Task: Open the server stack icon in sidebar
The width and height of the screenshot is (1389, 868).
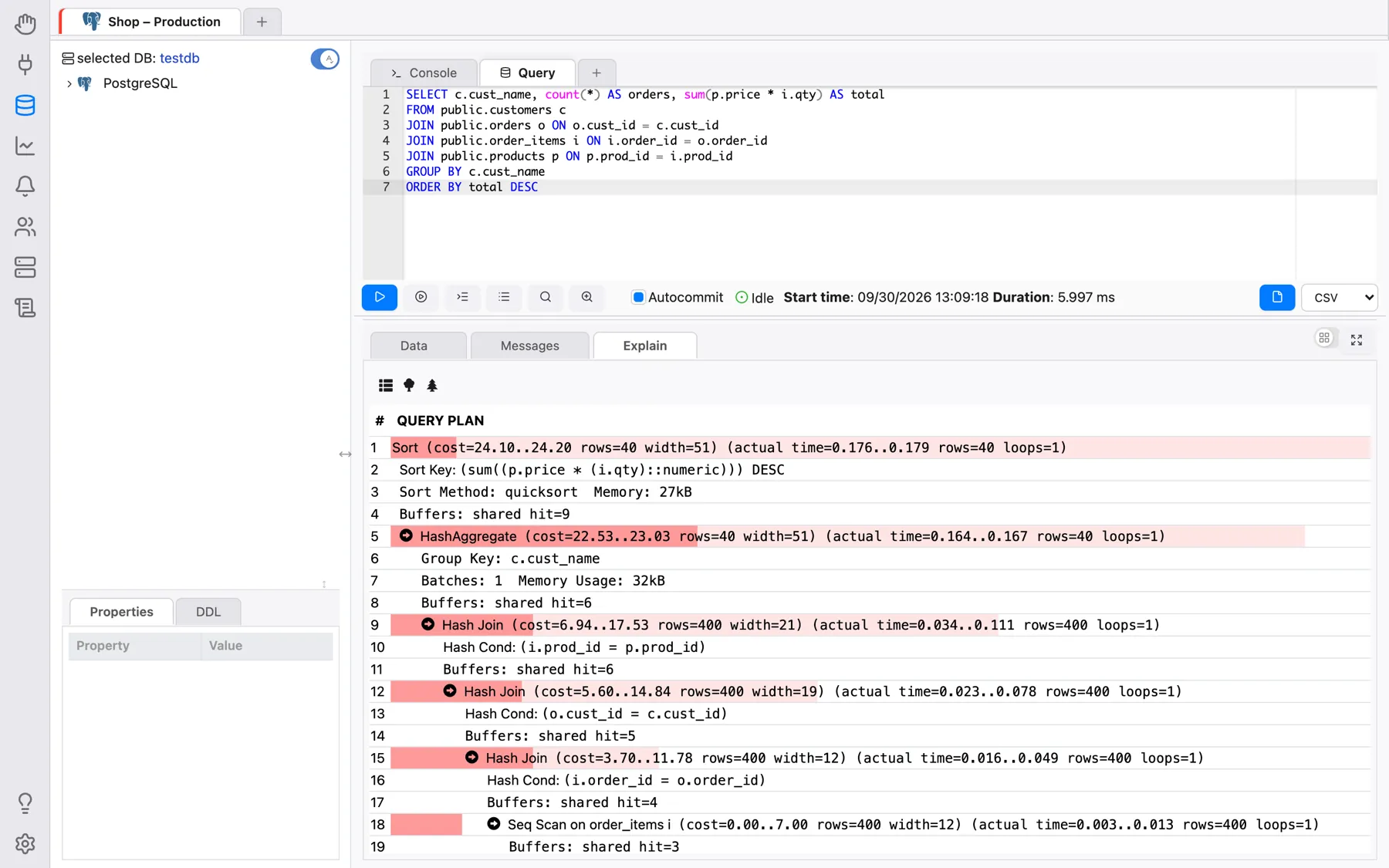Action: [x=25, y=267]
